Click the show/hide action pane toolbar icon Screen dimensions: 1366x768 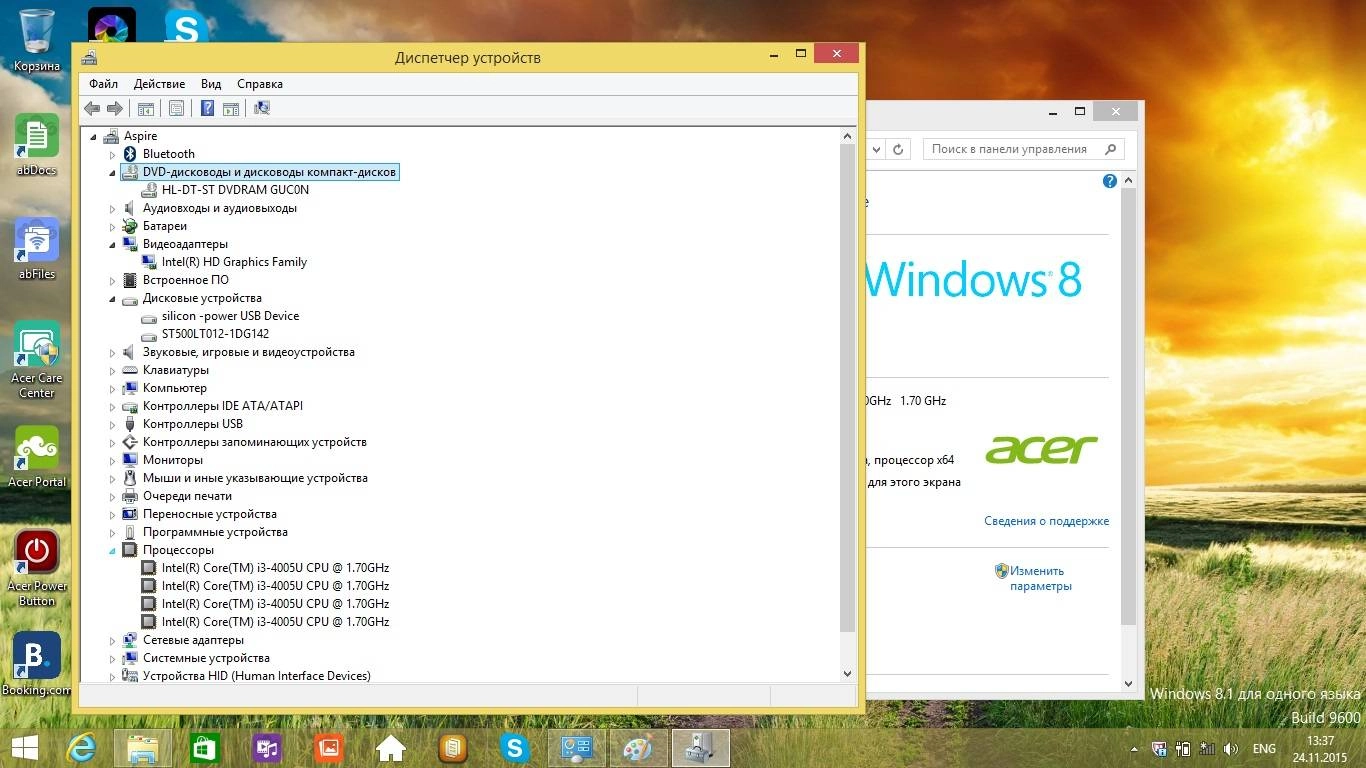(x=230, y=108)
